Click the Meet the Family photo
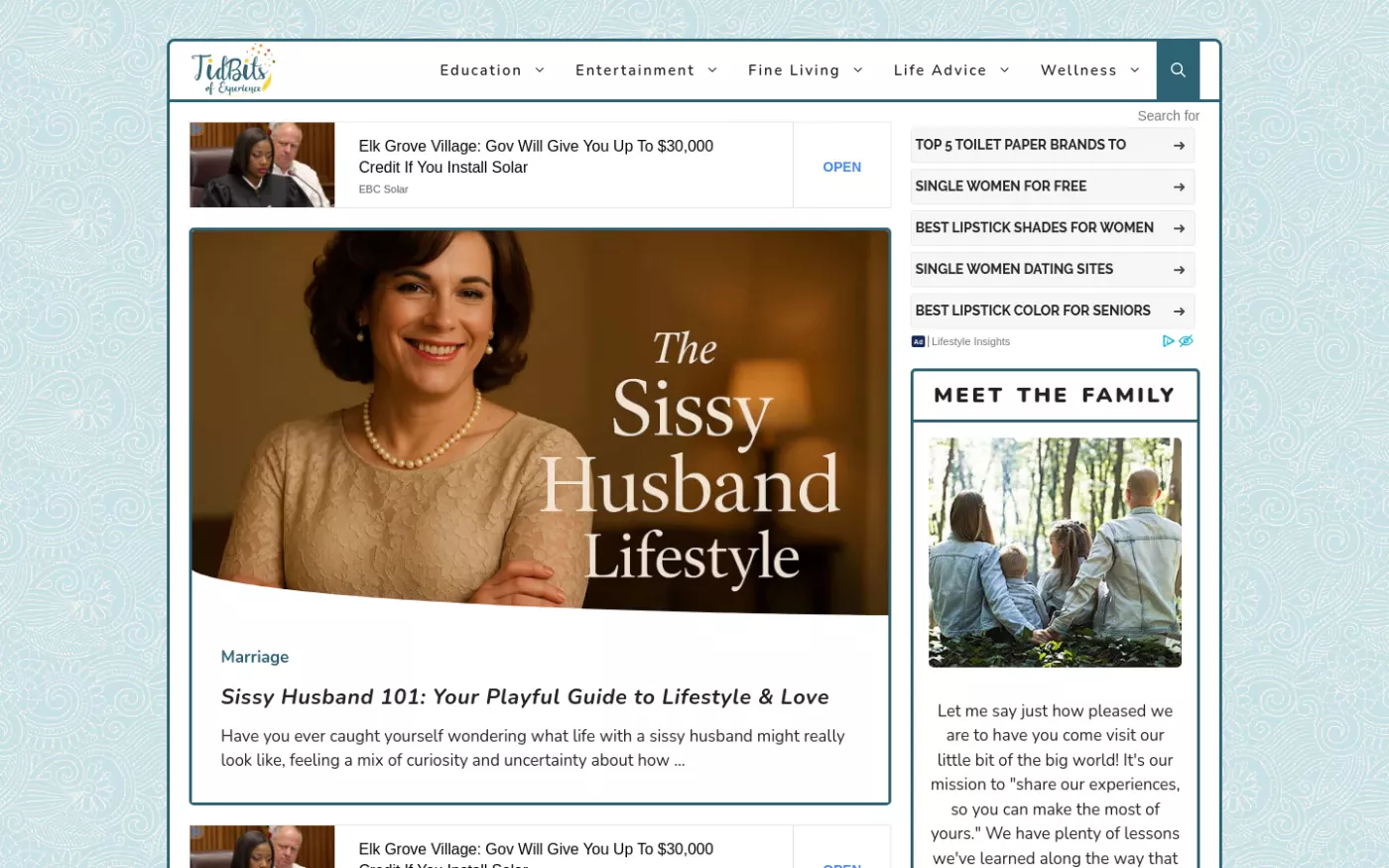The height and width of the screenshot is (868, 1389). pos(1055,553)
